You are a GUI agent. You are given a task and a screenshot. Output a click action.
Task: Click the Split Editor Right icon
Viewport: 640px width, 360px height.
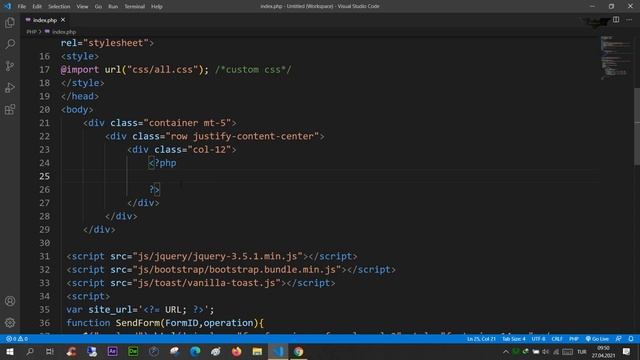pos(616,20)
